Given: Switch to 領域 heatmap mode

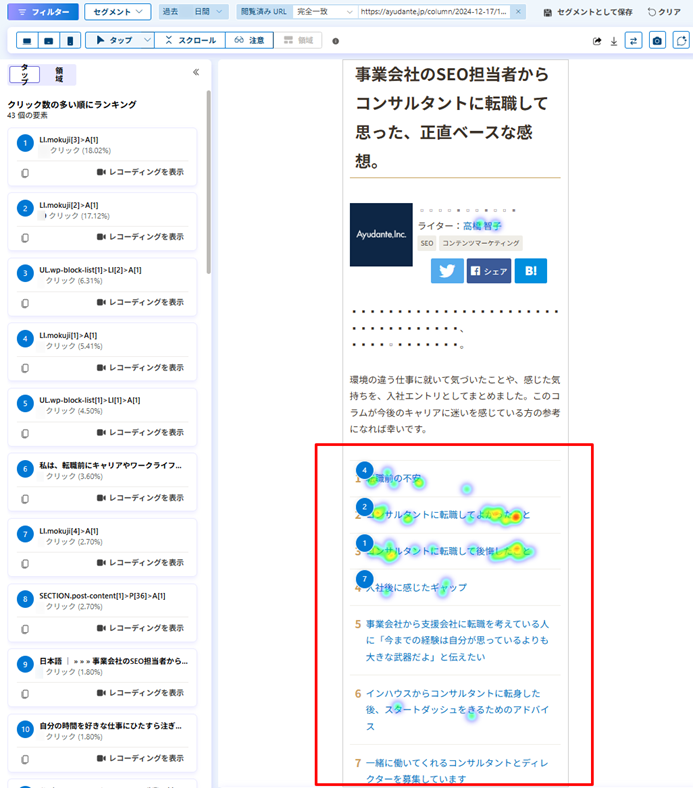Looking at the screenshot, I should (x=299, y=40).
